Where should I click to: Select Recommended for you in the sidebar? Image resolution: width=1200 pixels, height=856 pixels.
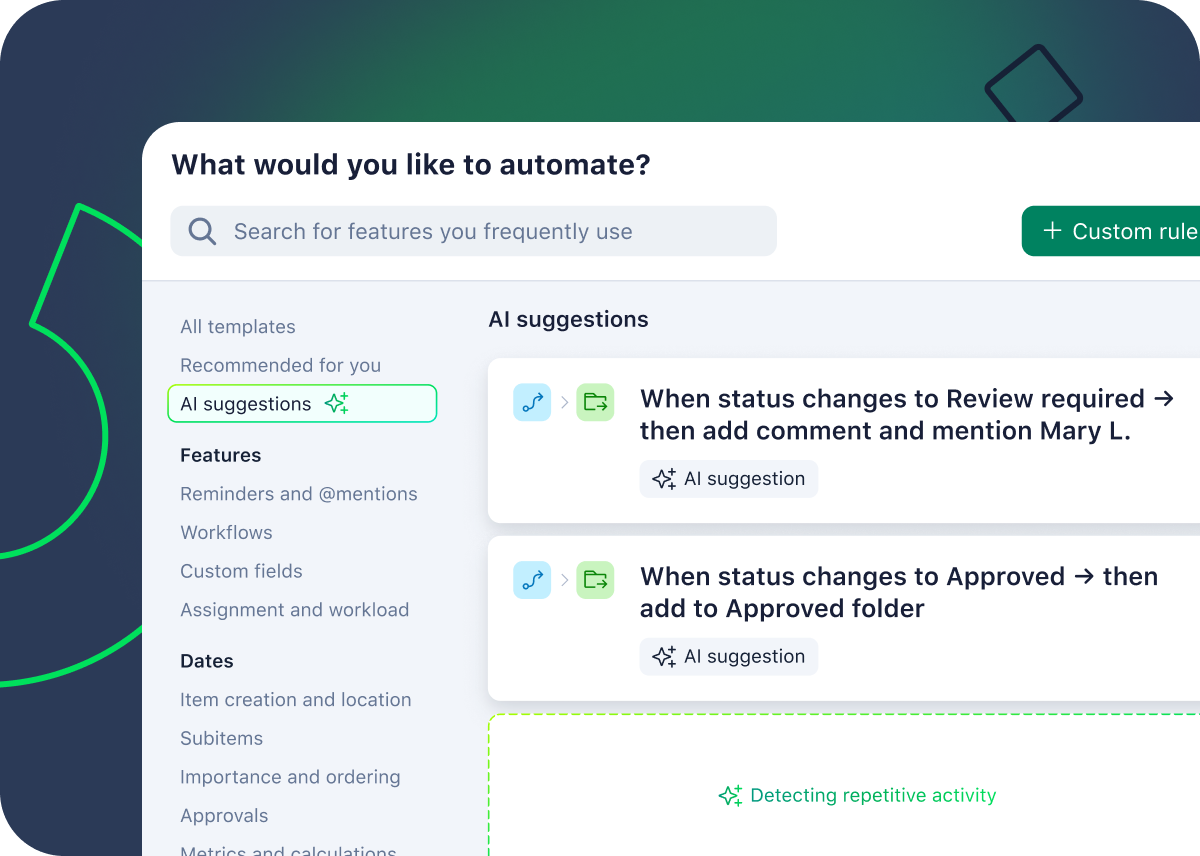click(x=280, y=365)
